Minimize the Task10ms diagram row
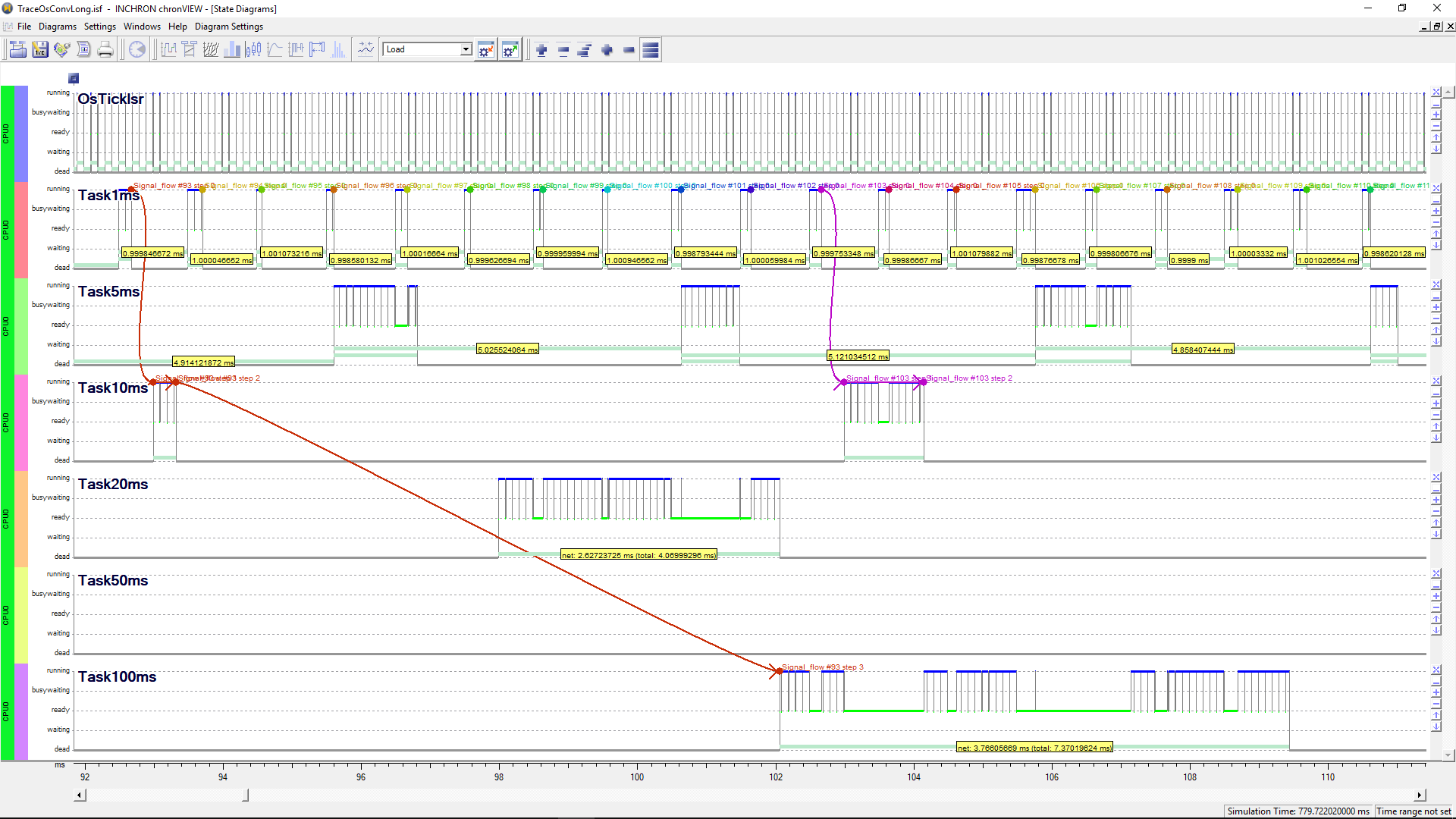The image size is (1456, 819). click(x=1436, y=393)
